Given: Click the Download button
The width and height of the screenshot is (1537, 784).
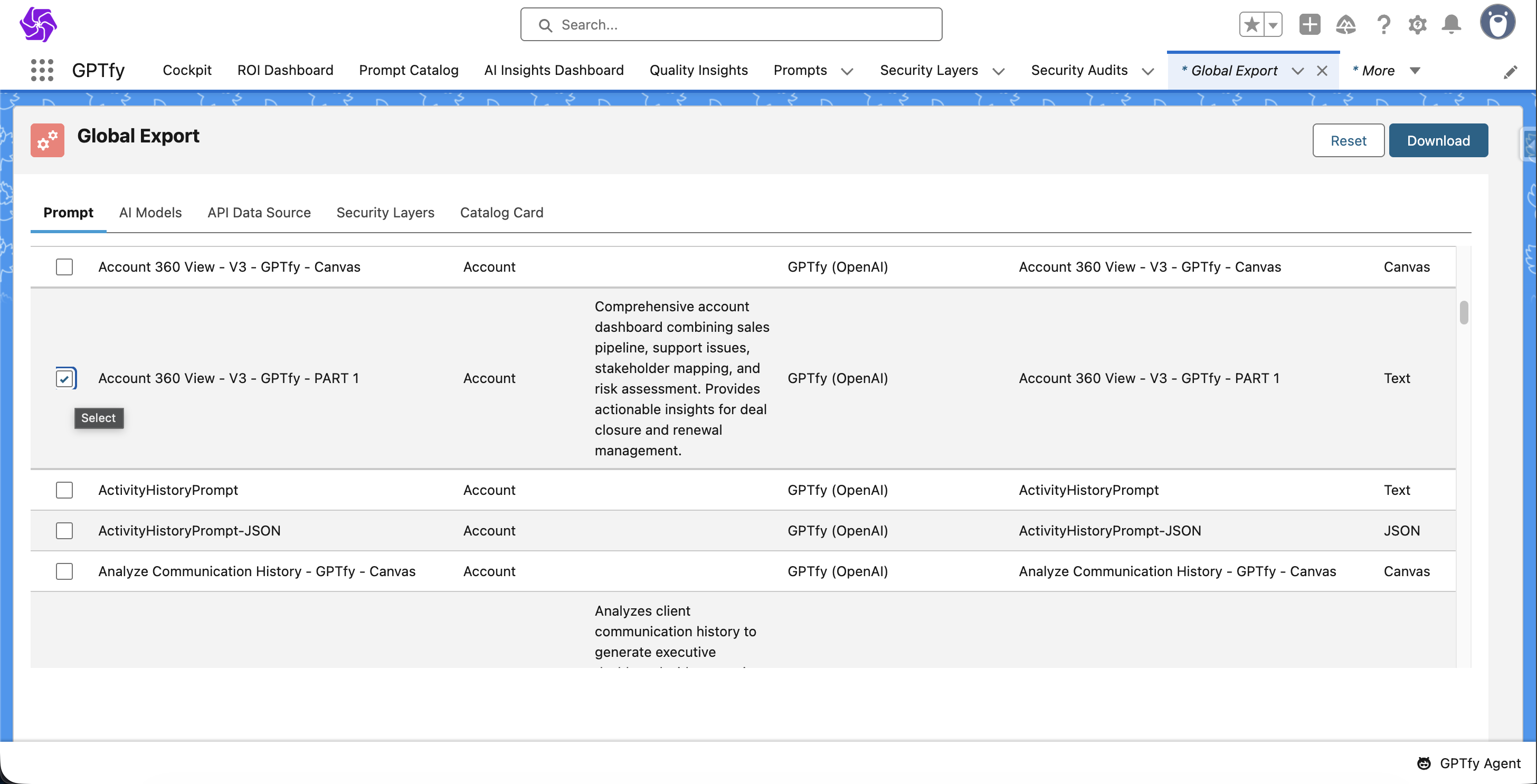Looking at the screenshot, I should [1438, 141].
